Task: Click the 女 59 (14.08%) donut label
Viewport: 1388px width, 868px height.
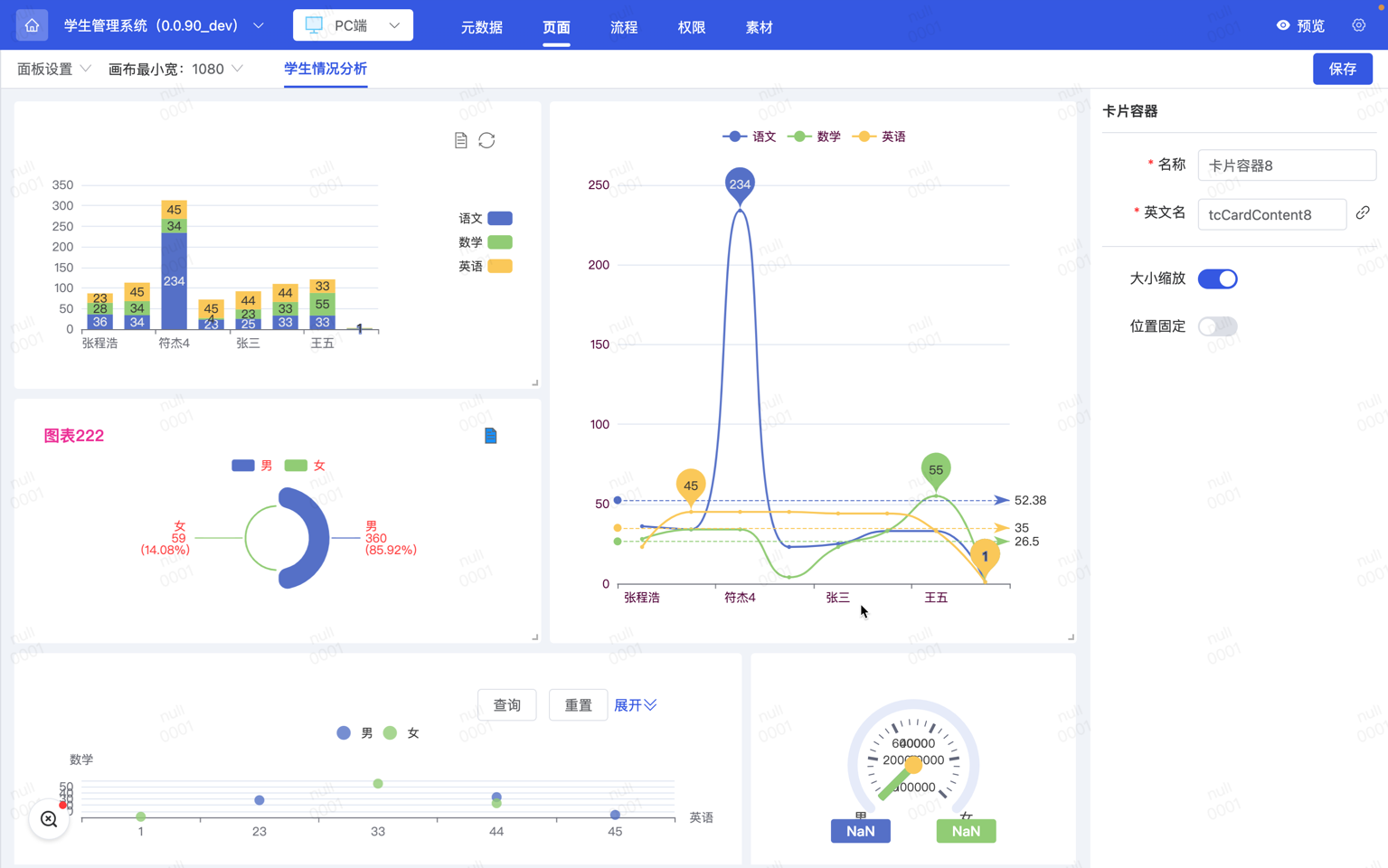Action: pos(165,538)
